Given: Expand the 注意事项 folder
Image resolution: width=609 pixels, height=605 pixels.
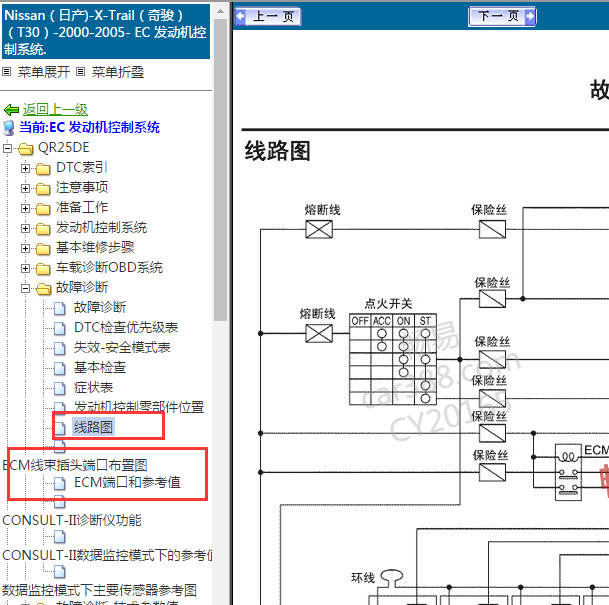Looking at the screenshot, I should pyautogui.click(x=25, y=188).
